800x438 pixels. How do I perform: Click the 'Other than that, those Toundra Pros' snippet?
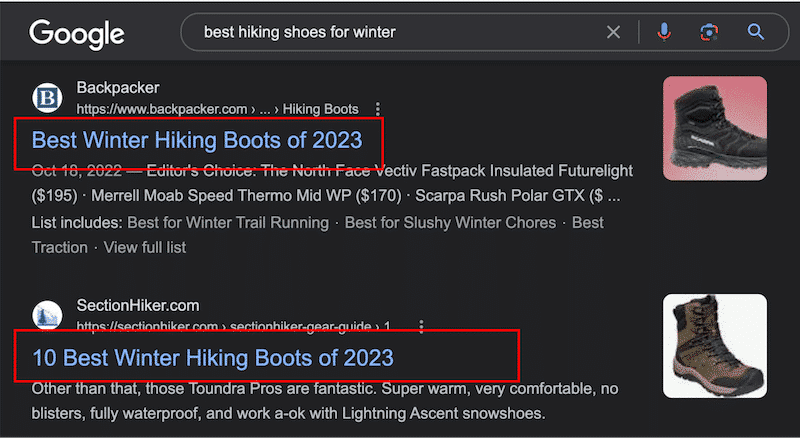pyautogui.click(x=325, y=401)
